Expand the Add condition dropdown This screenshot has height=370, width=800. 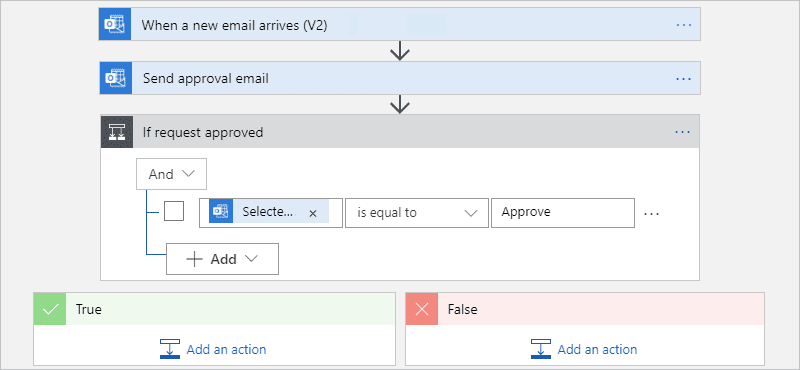point(222,259)
